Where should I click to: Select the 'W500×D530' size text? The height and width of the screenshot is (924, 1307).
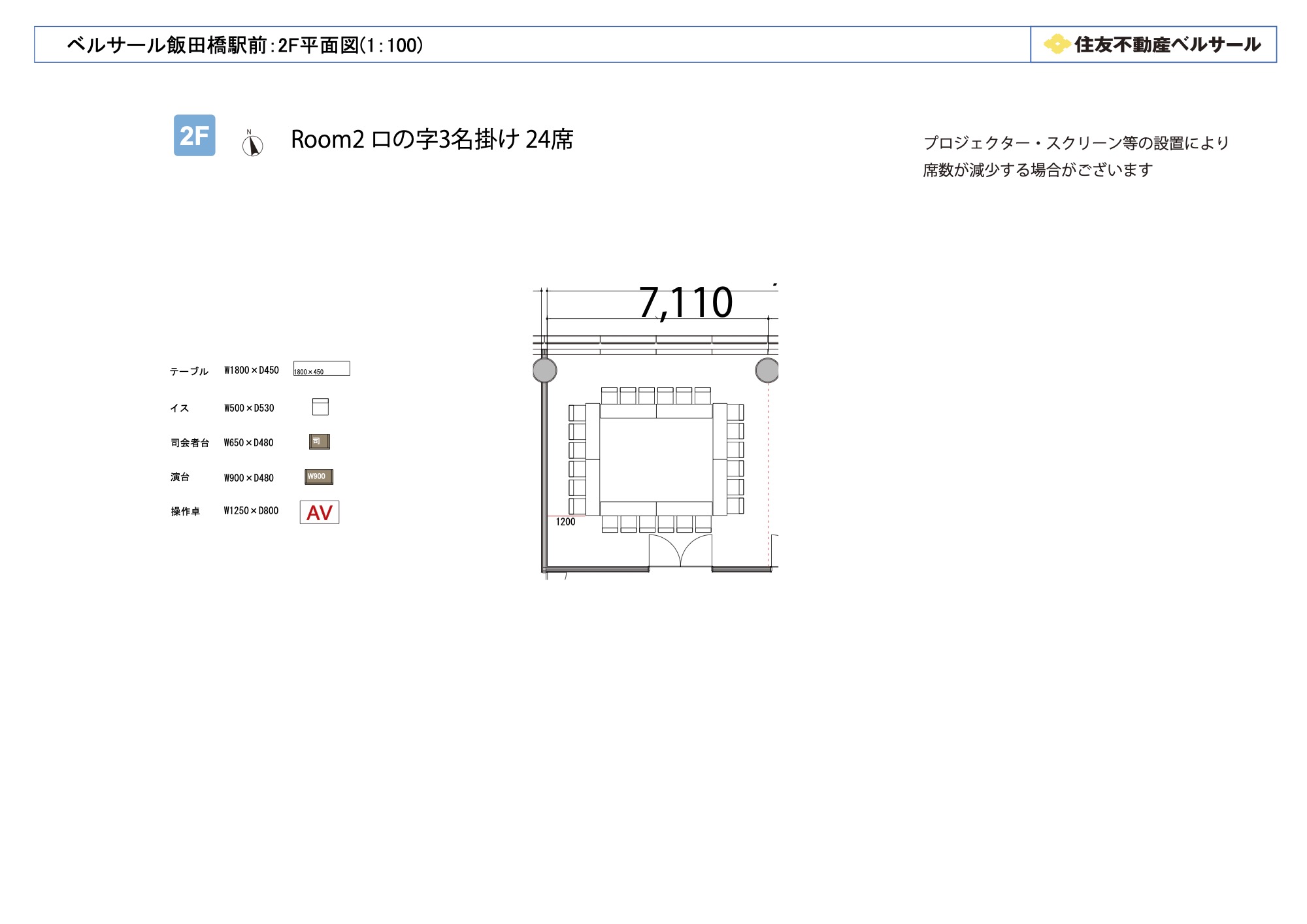click(249, 408)
